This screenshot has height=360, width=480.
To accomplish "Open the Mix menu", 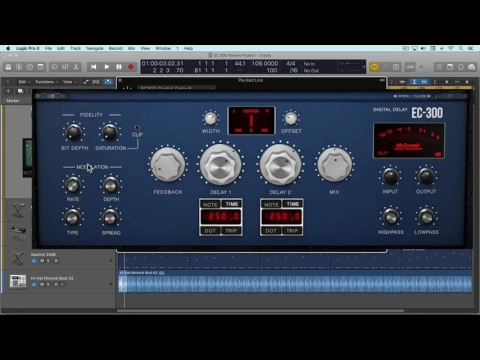I will [132, 48].
